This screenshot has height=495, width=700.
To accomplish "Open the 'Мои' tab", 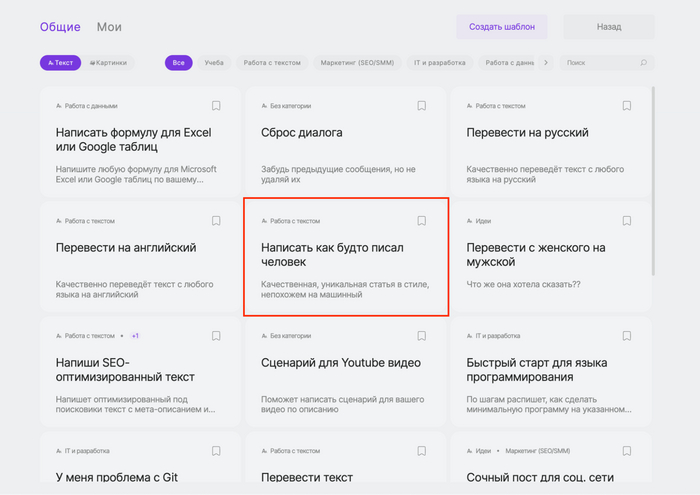I will (x=109, y=27).
